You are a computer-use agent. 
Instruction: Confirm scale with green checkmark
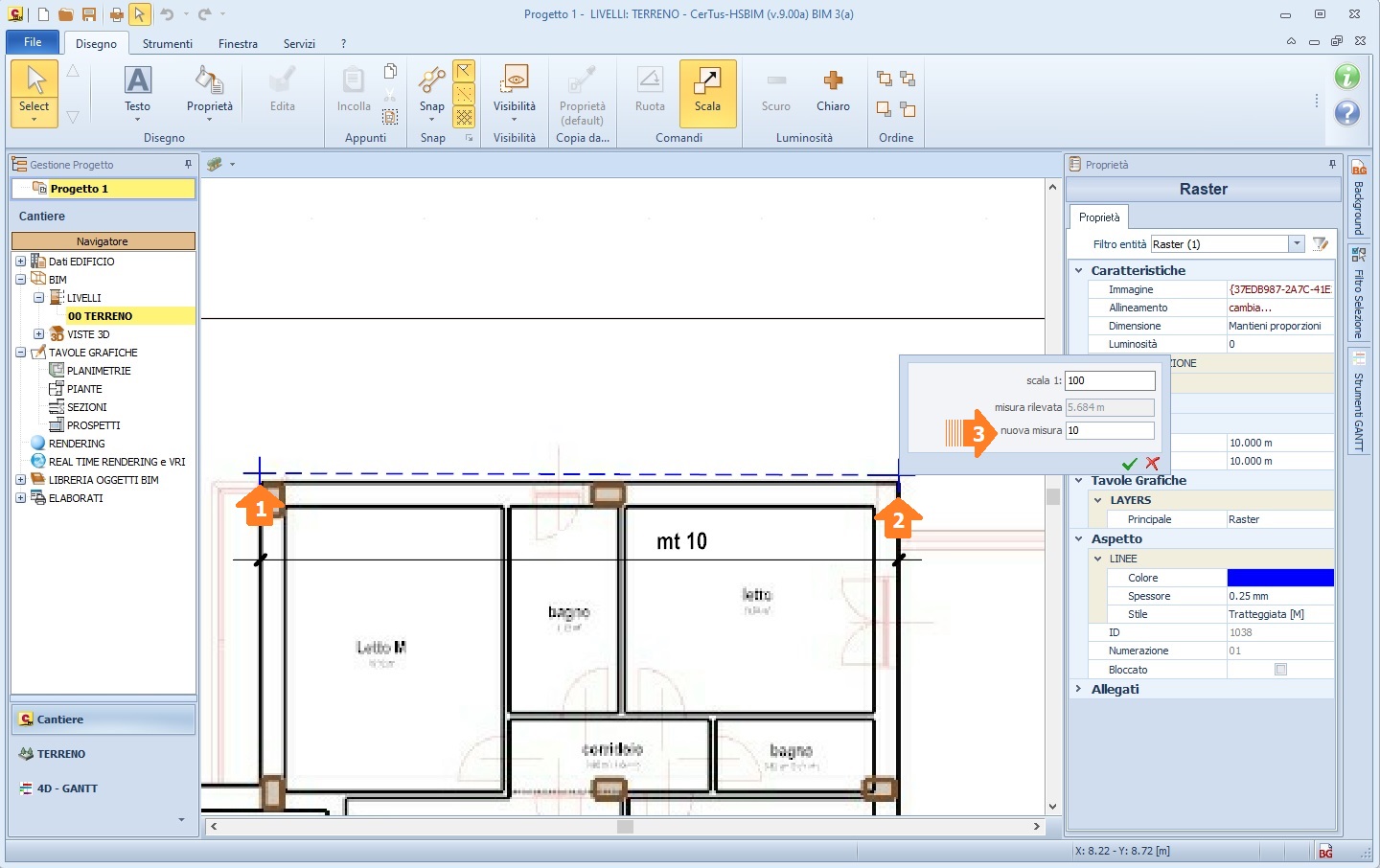click(x=1129, y=464)
